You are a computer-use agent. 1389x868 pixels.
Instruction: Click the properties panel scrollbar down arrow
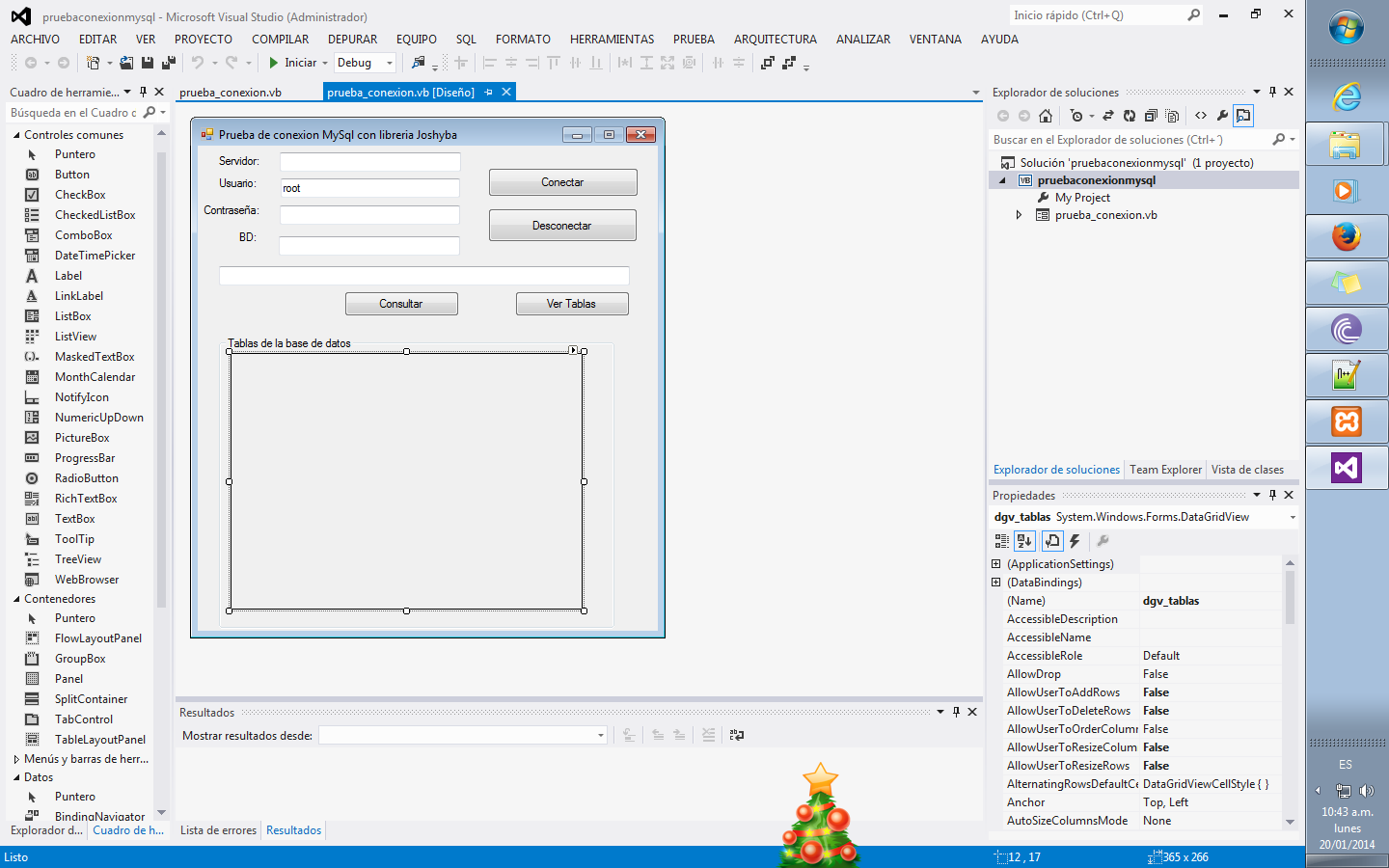coord(1290,822)
